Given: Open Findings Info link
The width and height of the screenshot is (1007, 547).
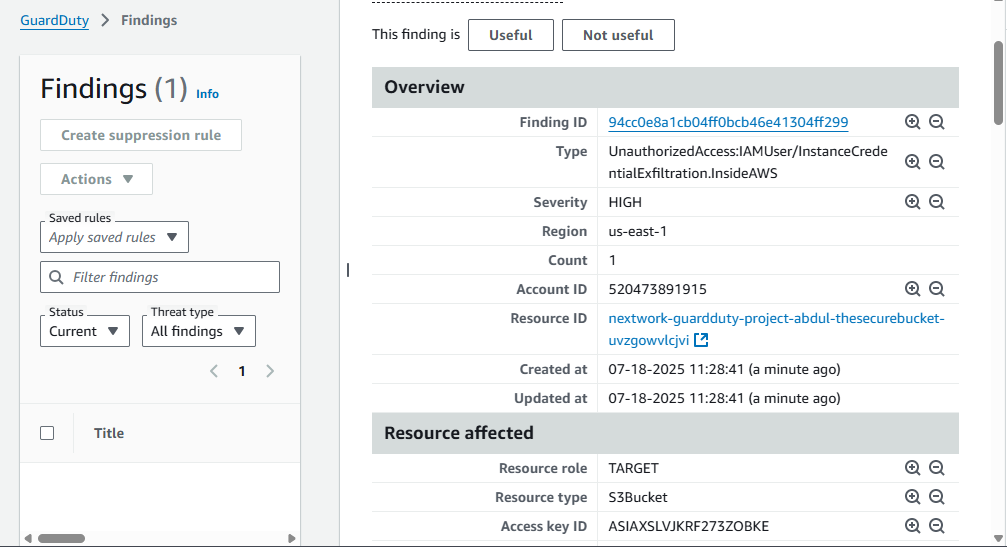Looking at the screenshot, I should pos(207,94).
